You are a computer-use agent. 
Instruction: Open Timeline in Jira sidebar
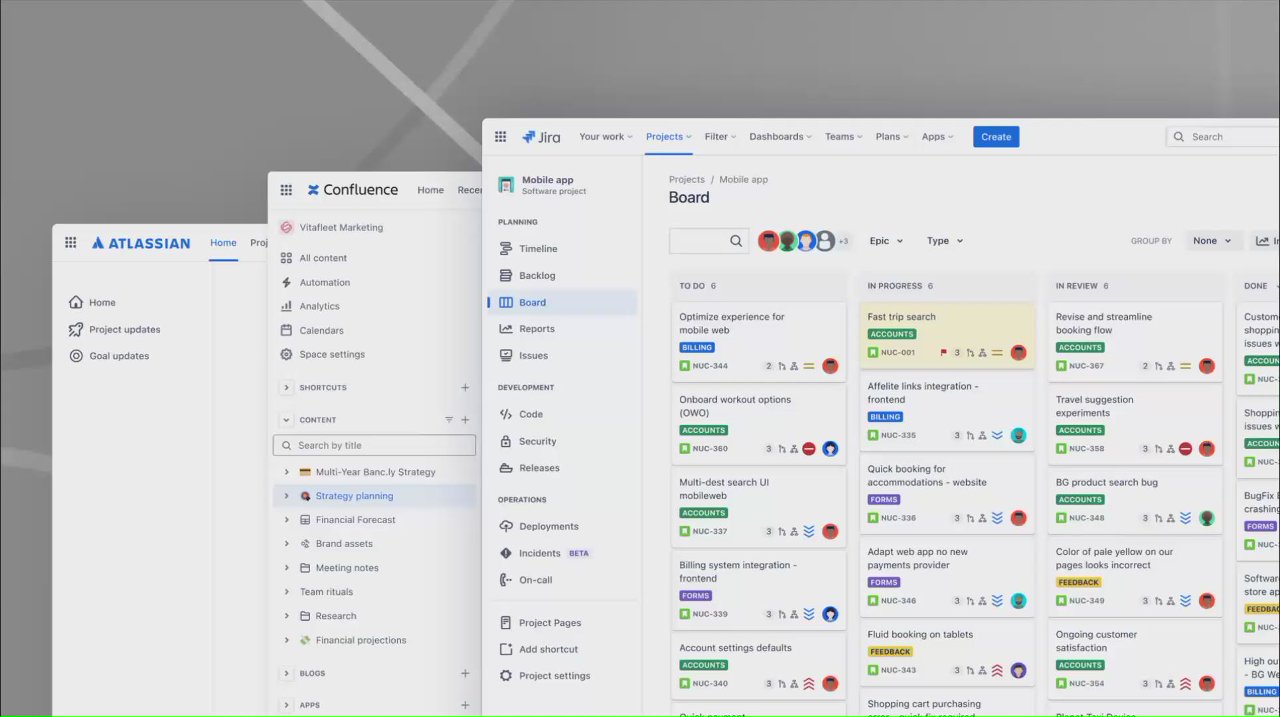(x=538, y=249)
